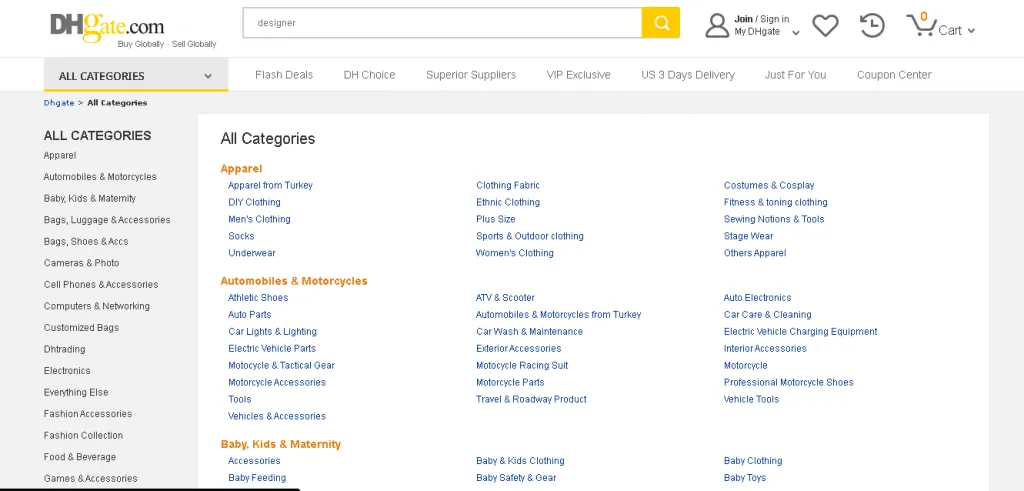Click orange Baby, Kids & Maternity heading
Image resolution: width=1024 pixels, height=491 pixels.
point(281,444)
